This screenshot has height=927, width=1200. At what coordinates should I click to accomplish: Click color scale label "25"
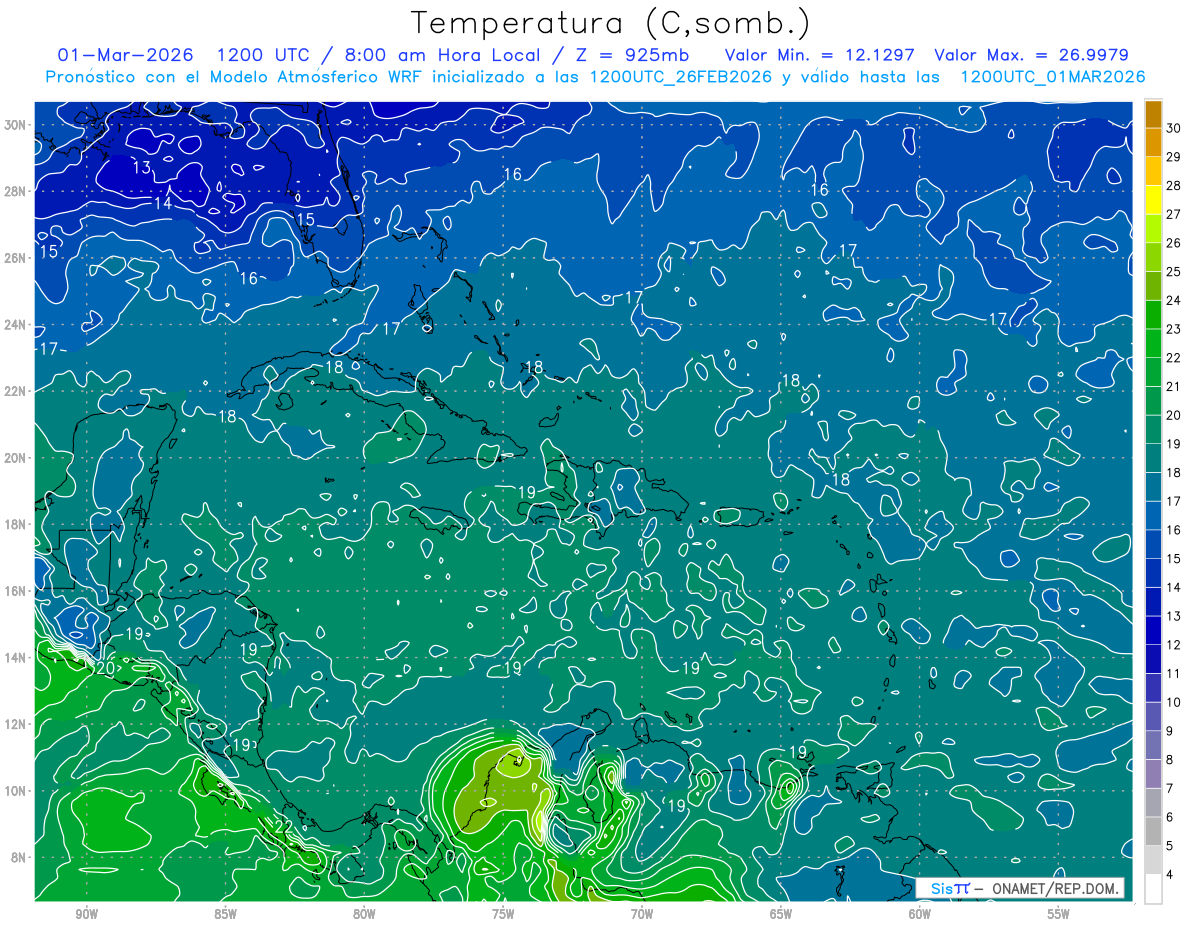(x=1175, y=272)
